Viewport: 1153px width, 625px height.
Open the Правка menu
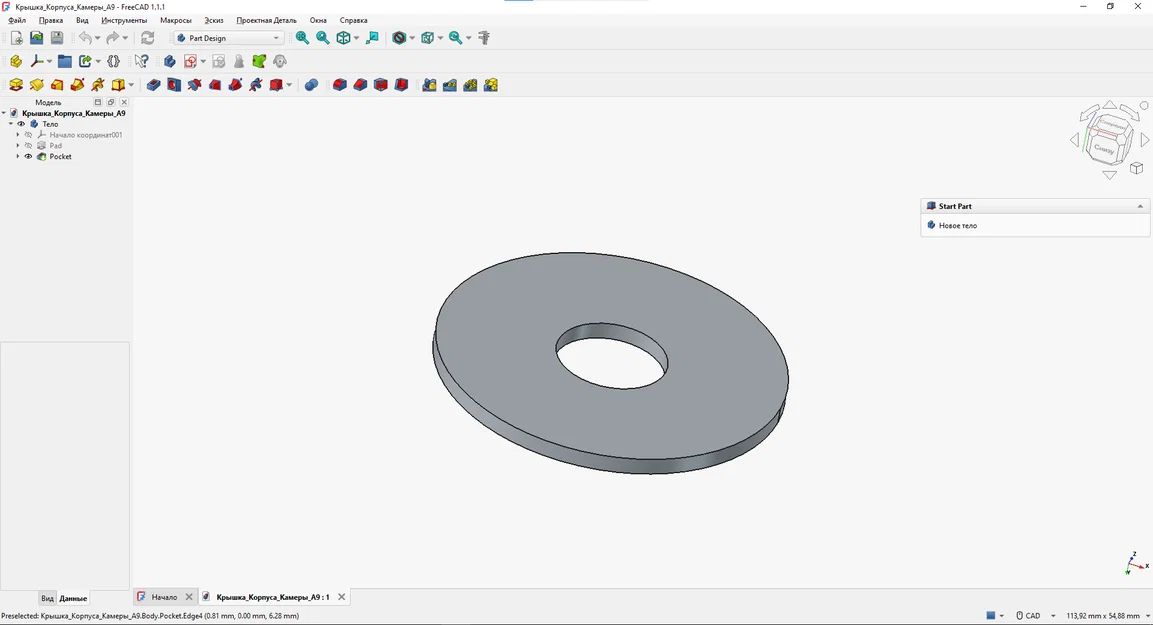[51, 21]
